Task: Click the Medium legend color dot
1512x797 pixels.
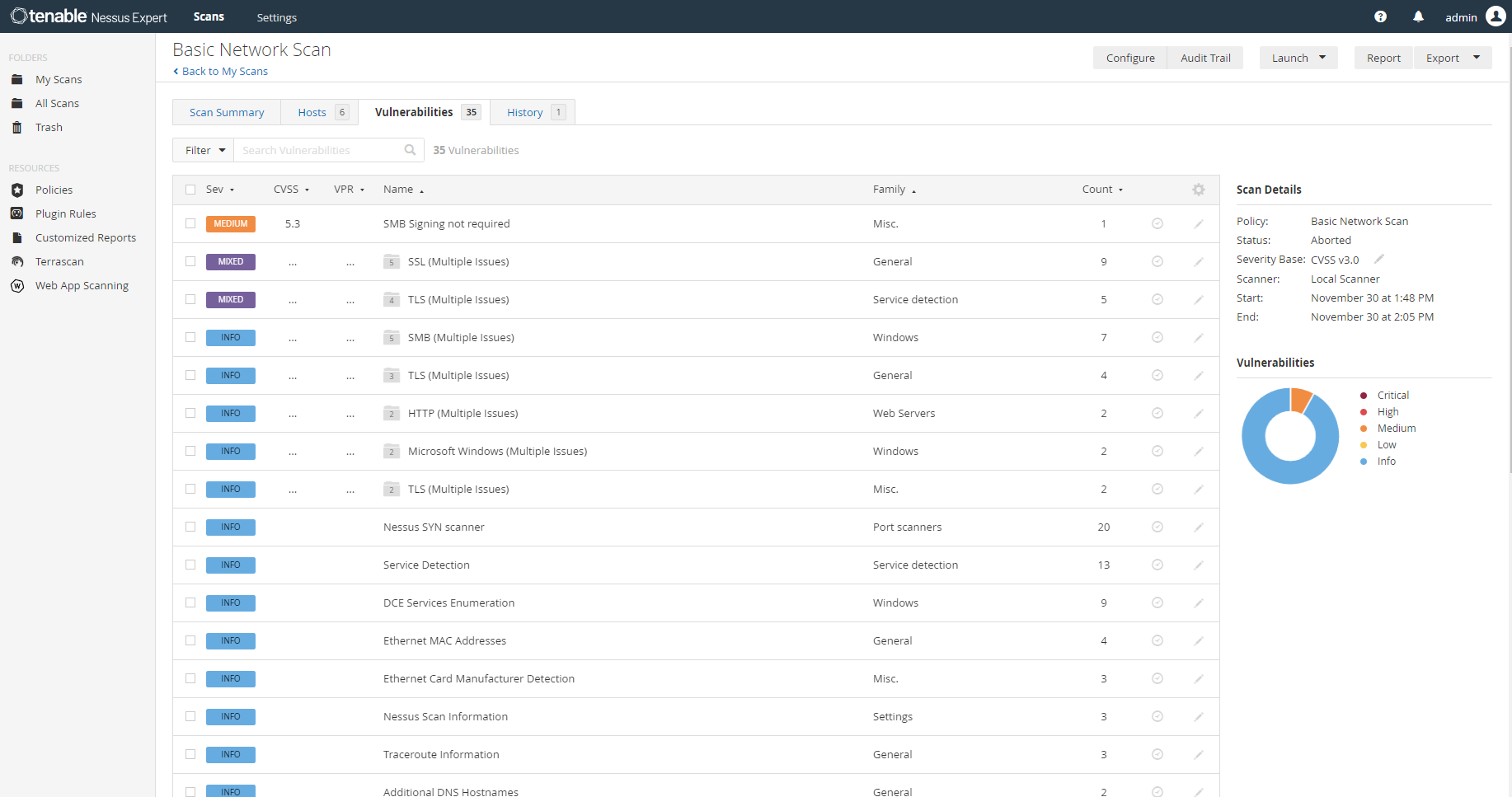Action: click(1364, 429)
